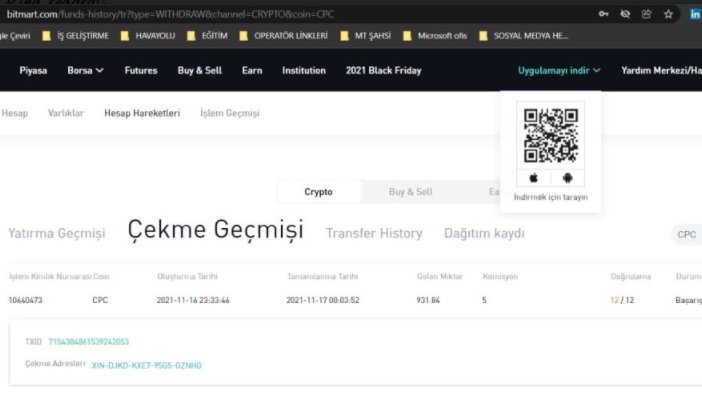Click the QR code image
Viewport: 702px width, 395px height.
551,135
